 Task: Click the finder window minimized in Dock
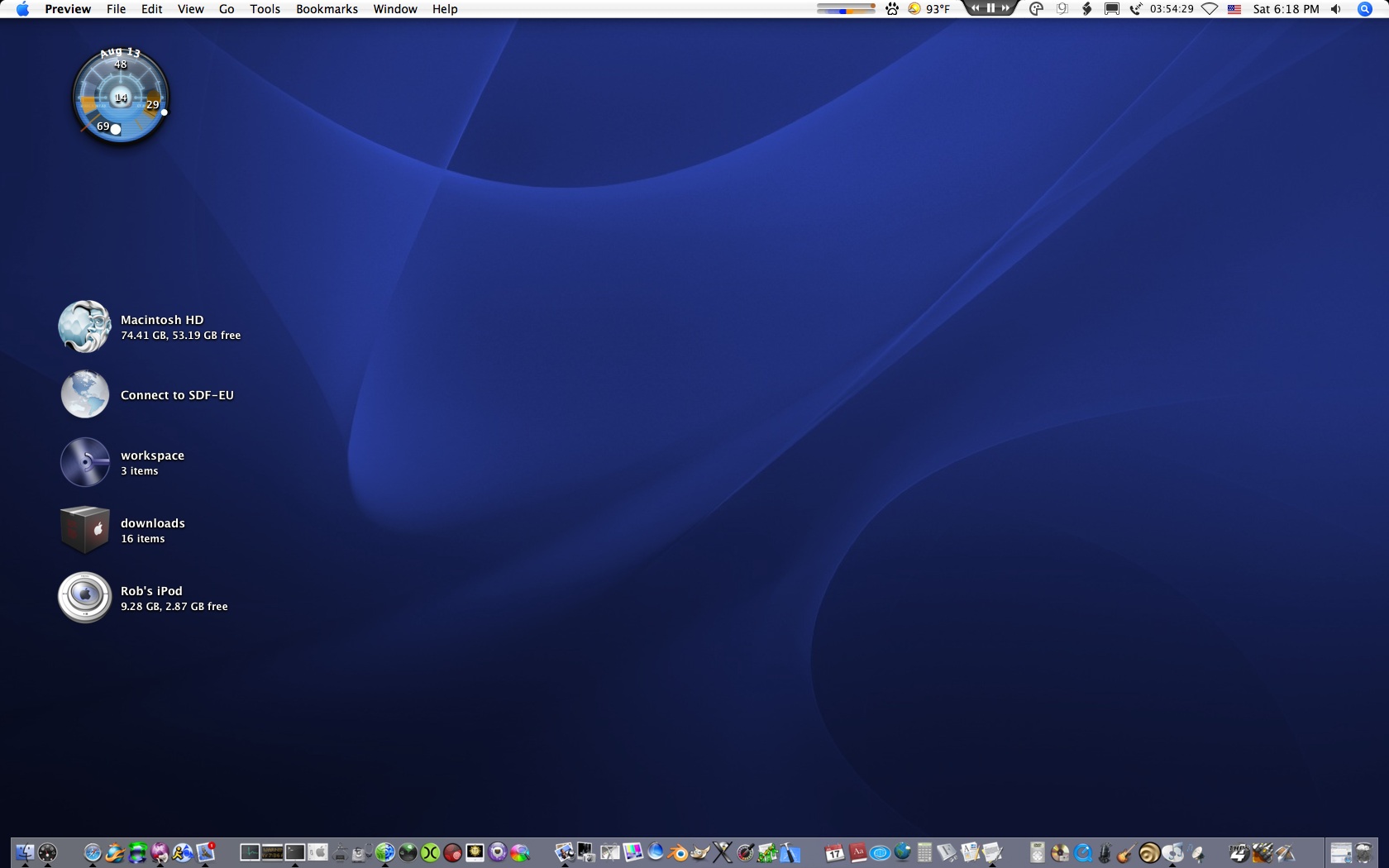point(1341,852)
